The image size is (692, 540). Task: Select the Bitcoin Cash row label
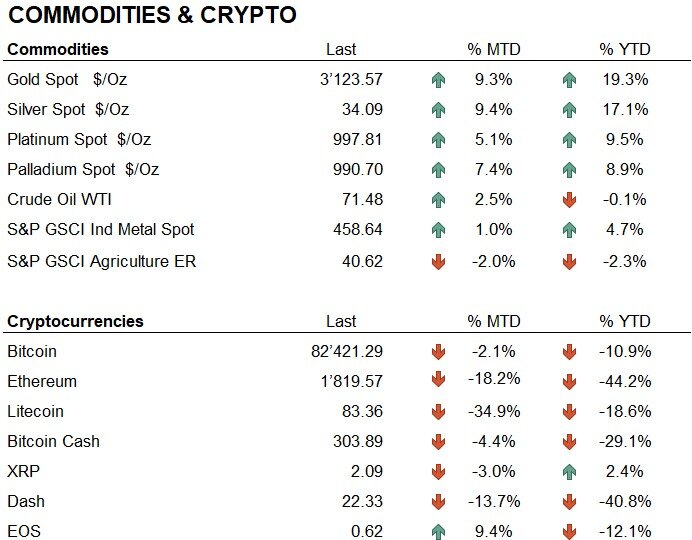[53, 441]
